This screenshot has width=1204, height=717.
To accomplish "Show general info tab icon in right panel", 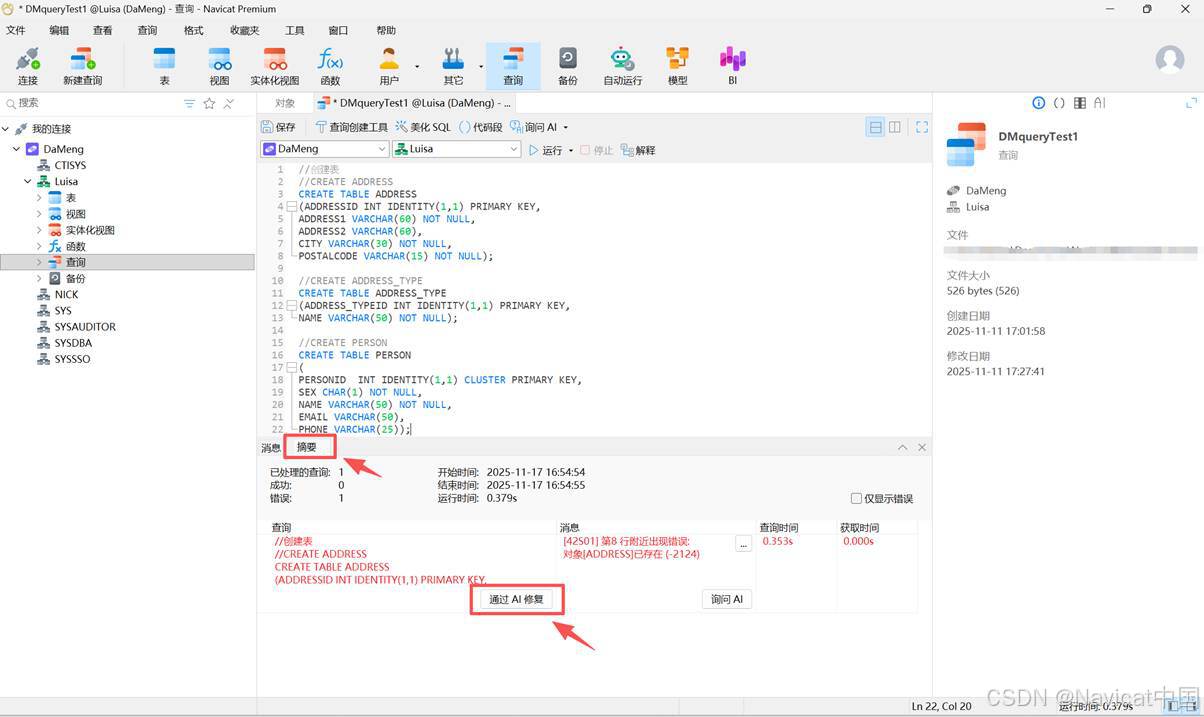I will [x=1038, y=103].
